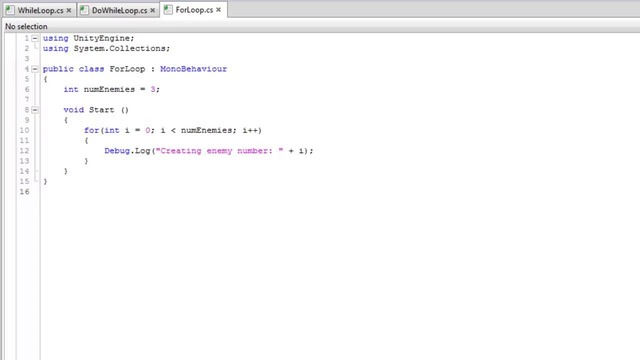Click the 'ForLoop' class name on line 4
This screenshot has width=640, height=360.
pyautogui.click(x=127, y=69)
